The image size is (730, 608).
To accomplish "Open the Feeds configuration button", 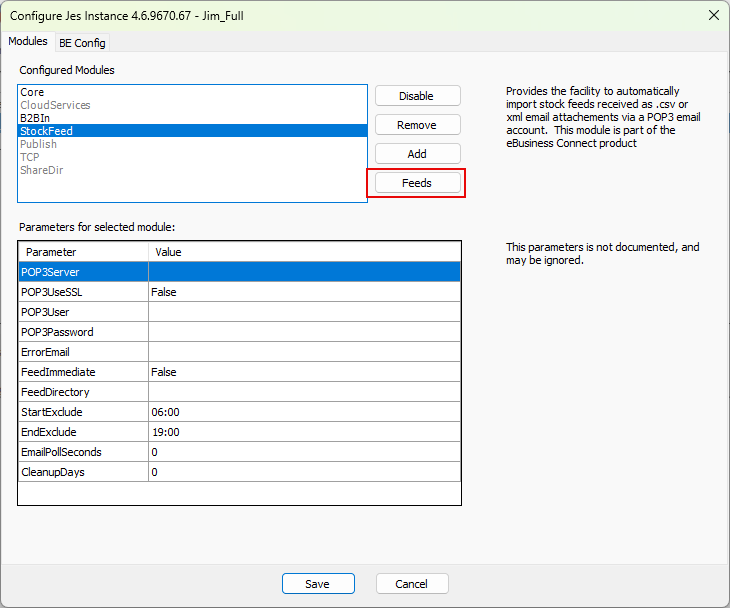I will tap(417, 183).
